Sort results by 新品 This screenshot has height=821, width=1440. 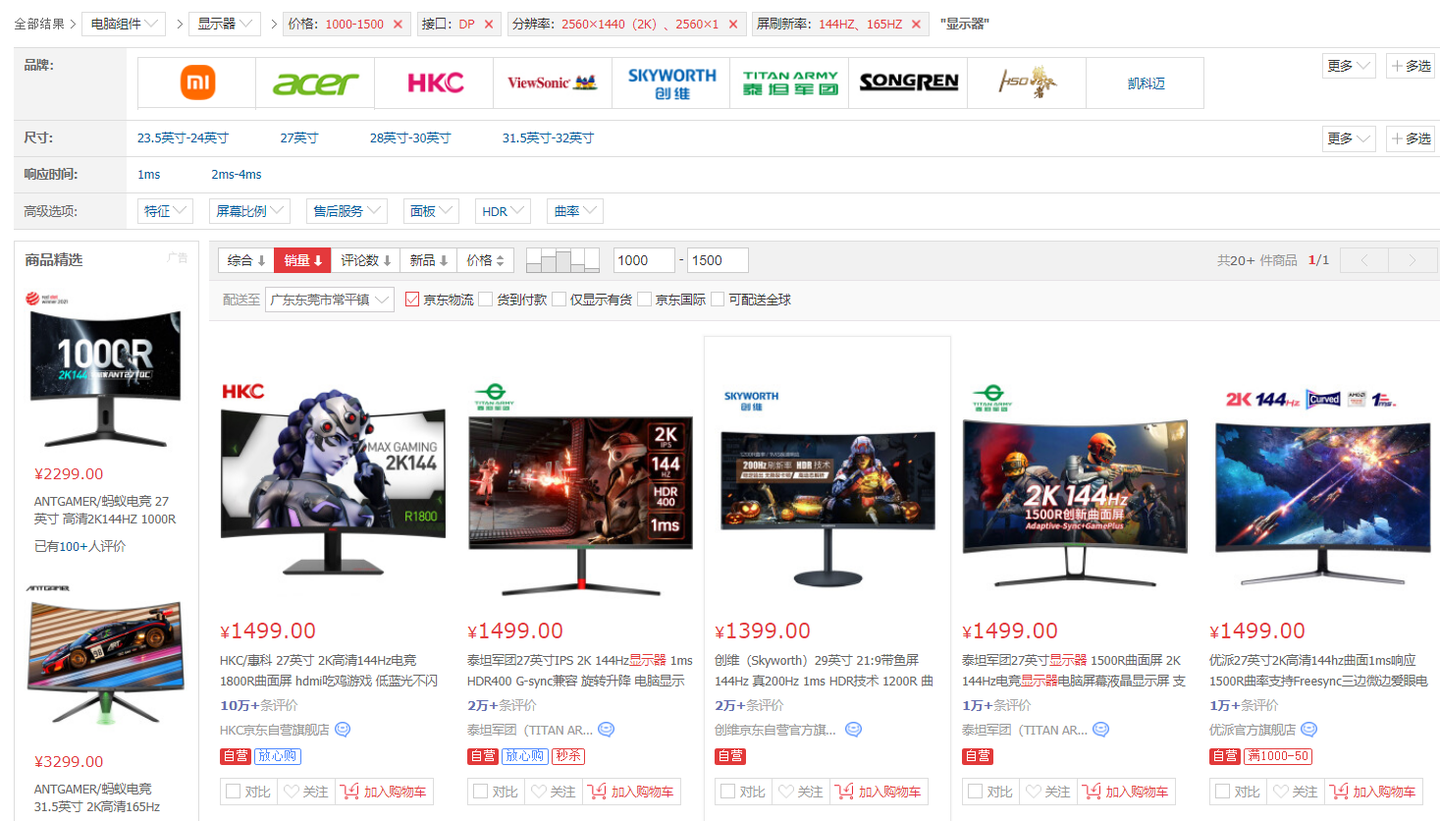(429, 261)
